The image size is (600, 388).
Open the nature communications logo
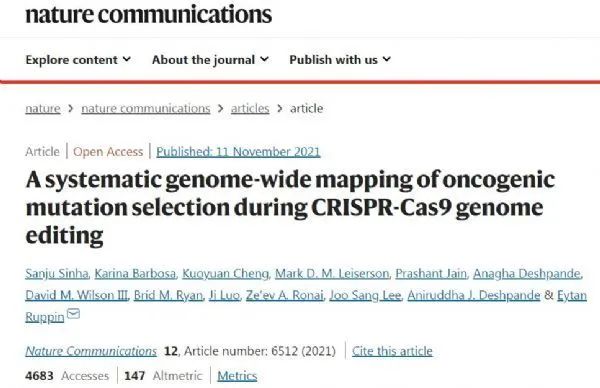148,14
